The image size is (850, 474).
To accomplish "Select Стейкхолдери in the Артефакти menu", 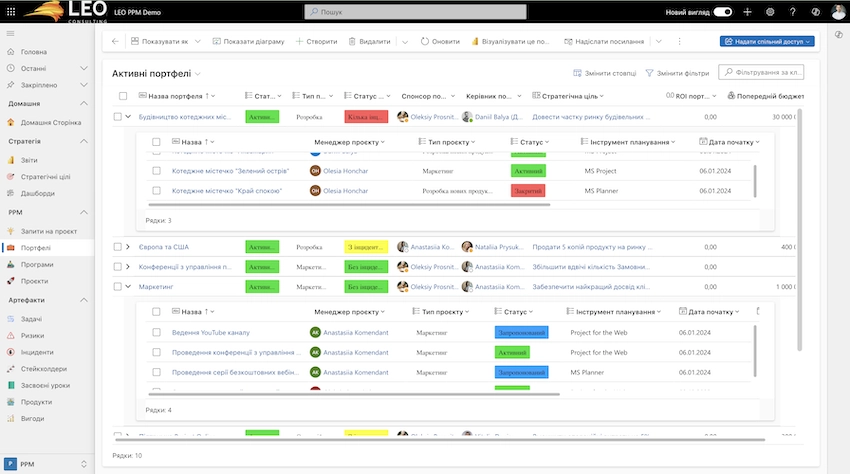I will 44,368.
